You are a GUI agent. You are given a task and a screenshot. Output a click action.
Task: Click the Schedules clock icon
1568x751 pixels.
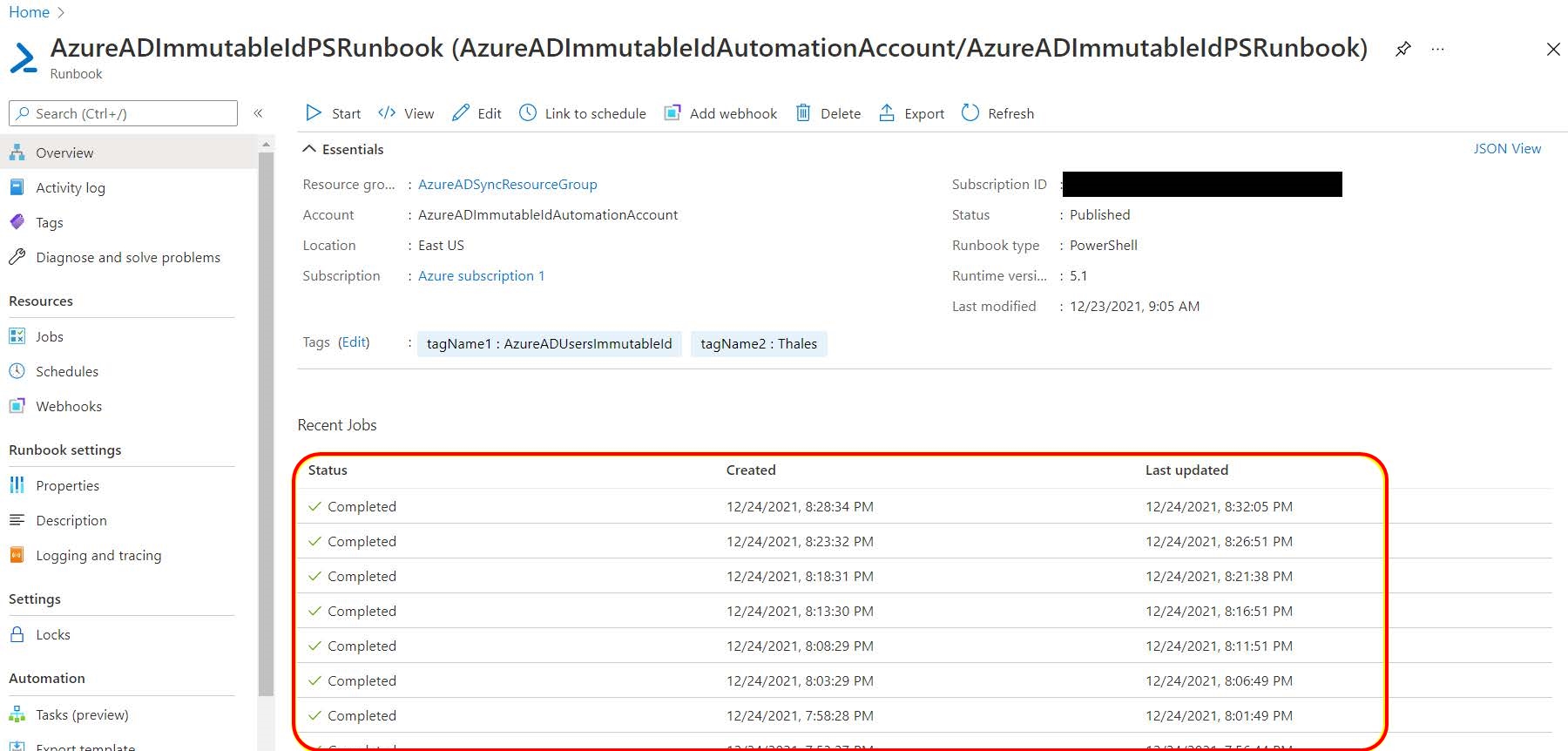click(x=17, y=371)
